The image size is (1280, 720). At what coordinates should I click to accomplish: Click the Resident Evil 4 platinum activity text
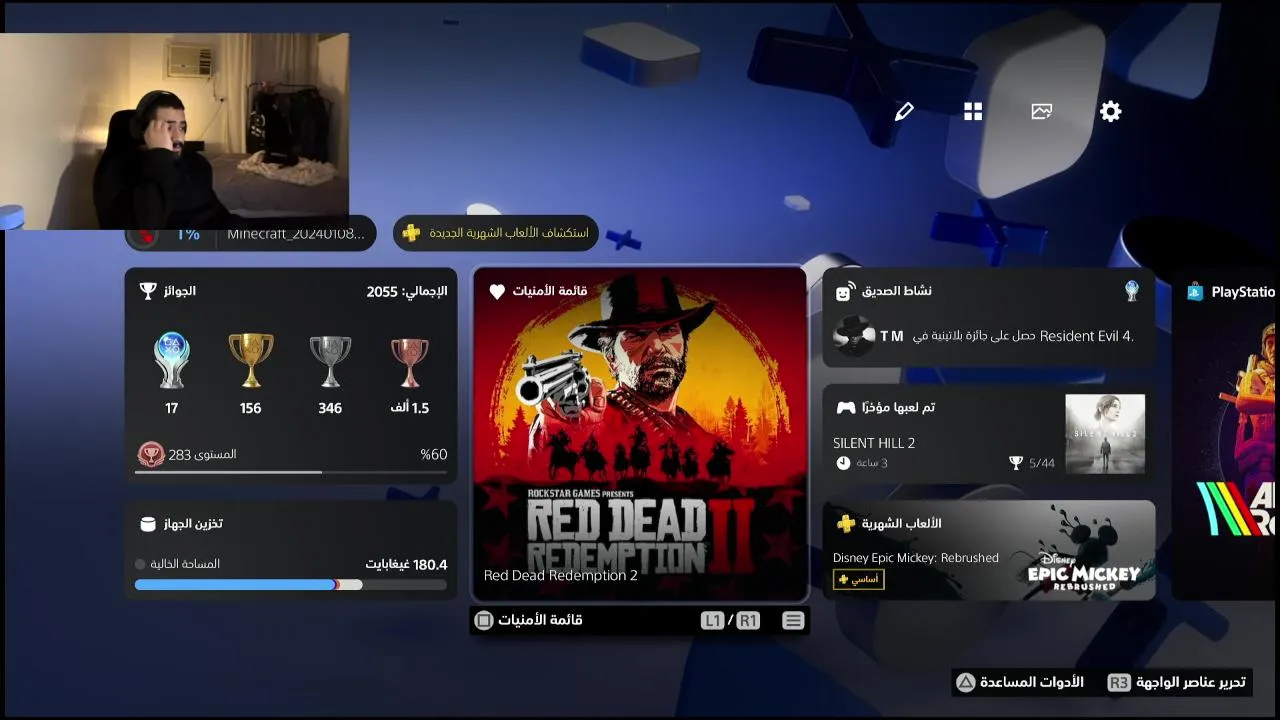pos(1023,336)
